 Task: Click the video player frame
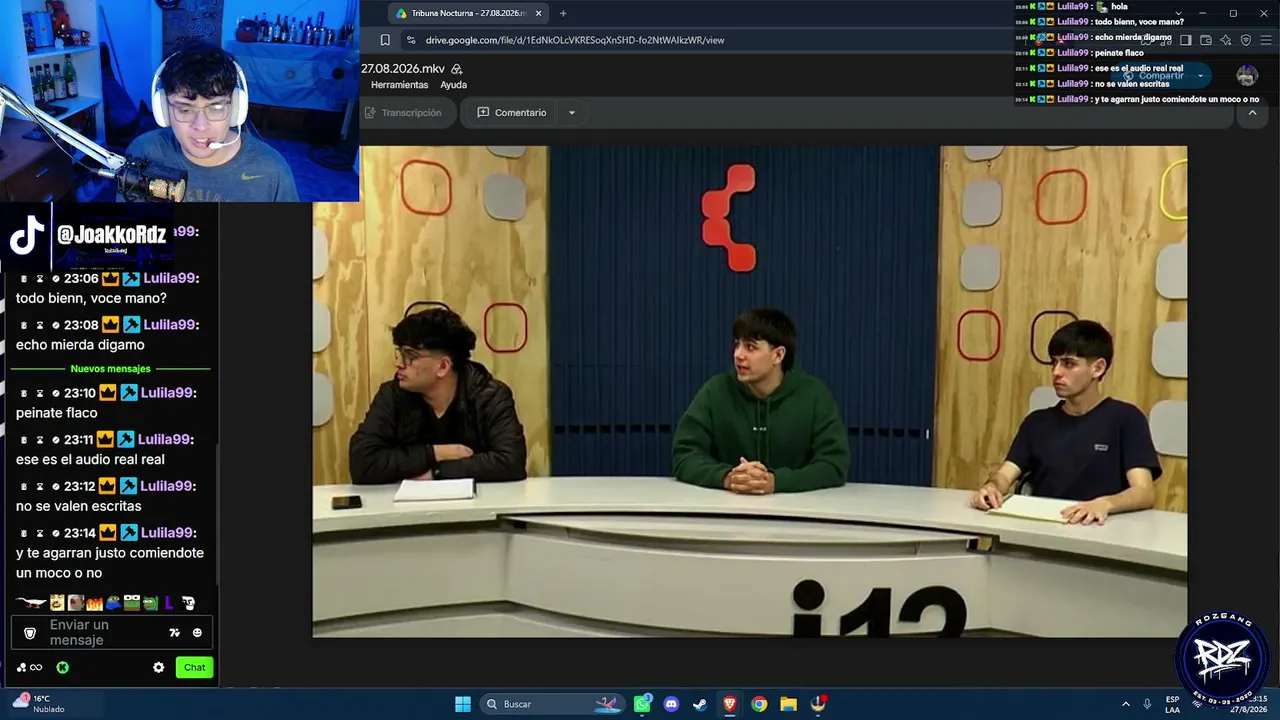750,392
